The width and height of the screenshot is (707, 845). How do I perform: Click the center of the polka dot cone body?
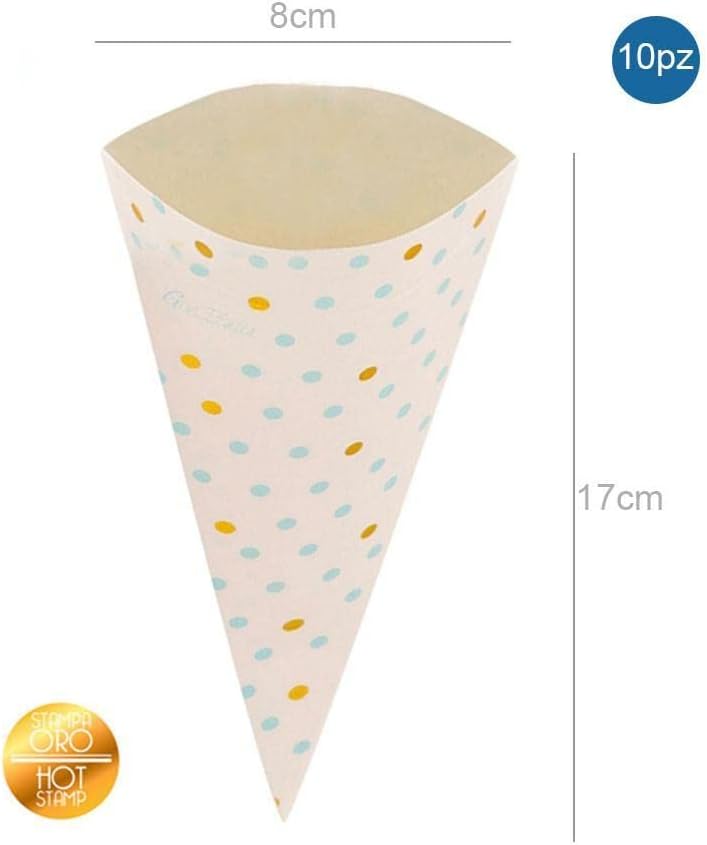click(302, 458)
